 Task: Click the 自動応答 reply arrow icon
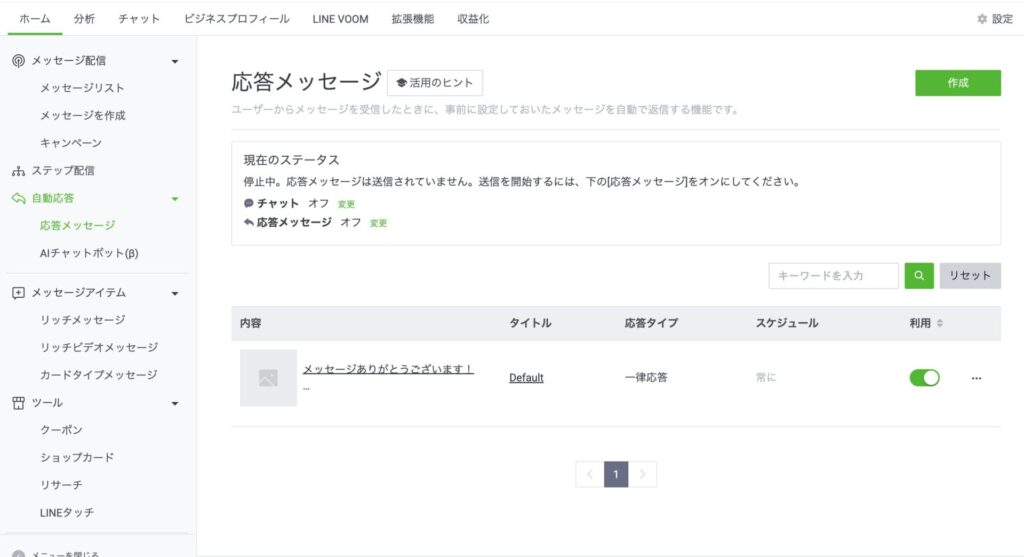point(18,199)
